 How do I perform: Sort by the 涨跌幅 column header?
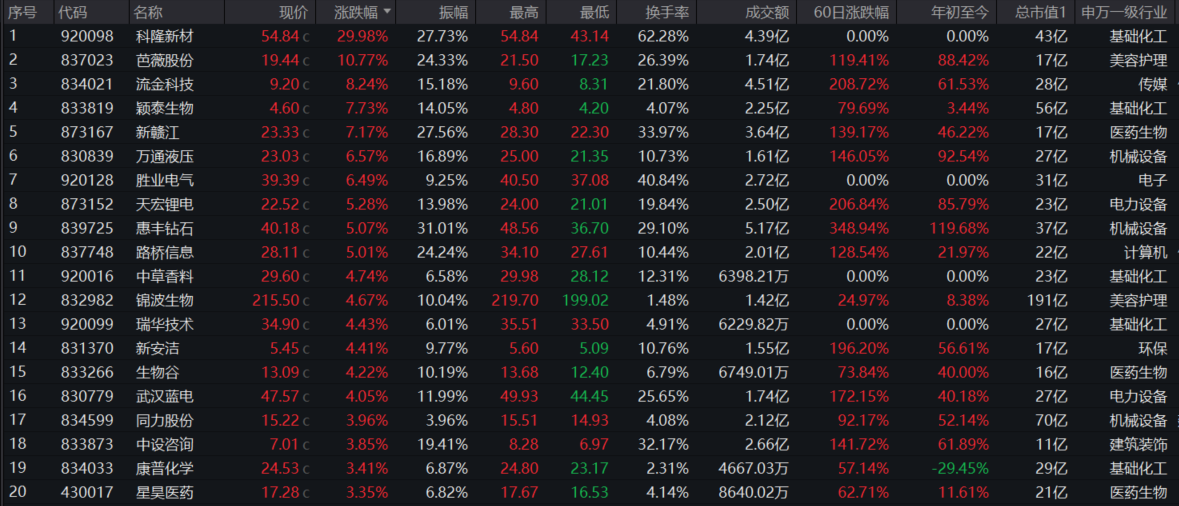click(x=364, y=12)
